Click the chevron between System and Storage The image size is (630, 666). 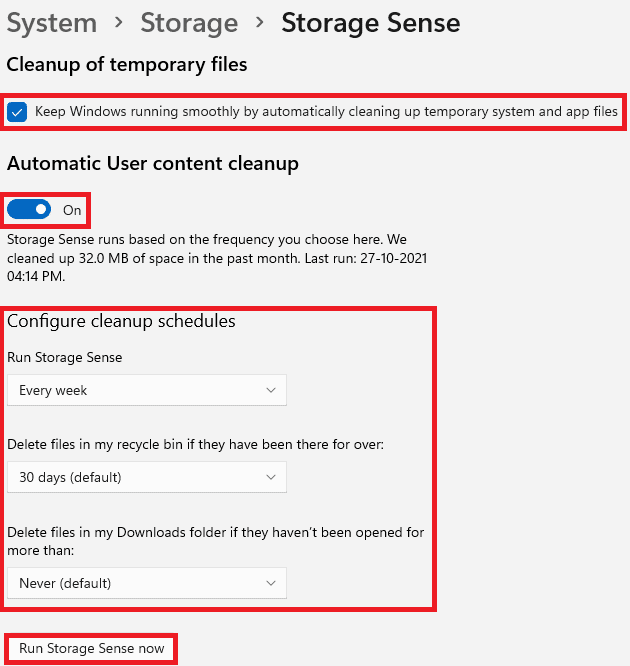point(119,23)
